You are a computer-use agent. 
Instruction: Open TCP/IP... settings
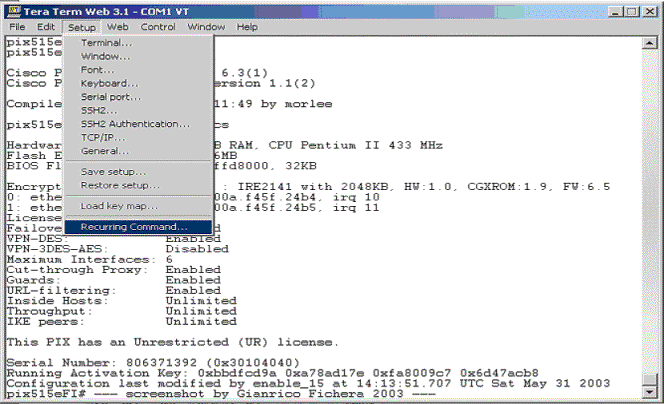pos(138,138)
